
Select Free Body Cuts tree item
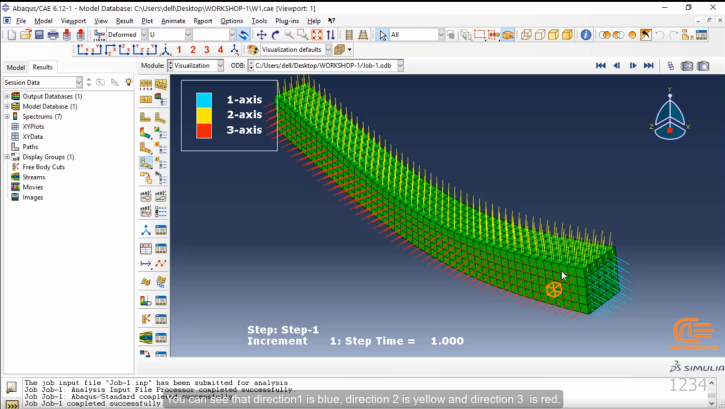[43, 167]
